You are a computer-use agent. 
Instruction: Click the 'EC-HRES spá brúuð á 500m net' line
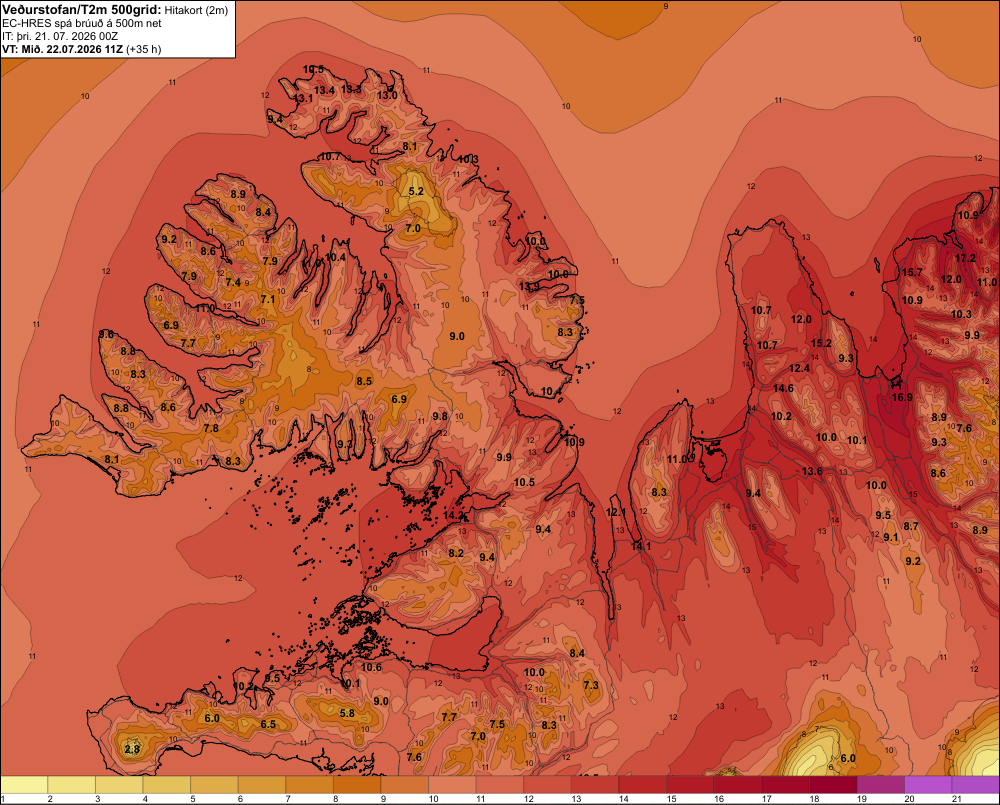pos(82,23)
